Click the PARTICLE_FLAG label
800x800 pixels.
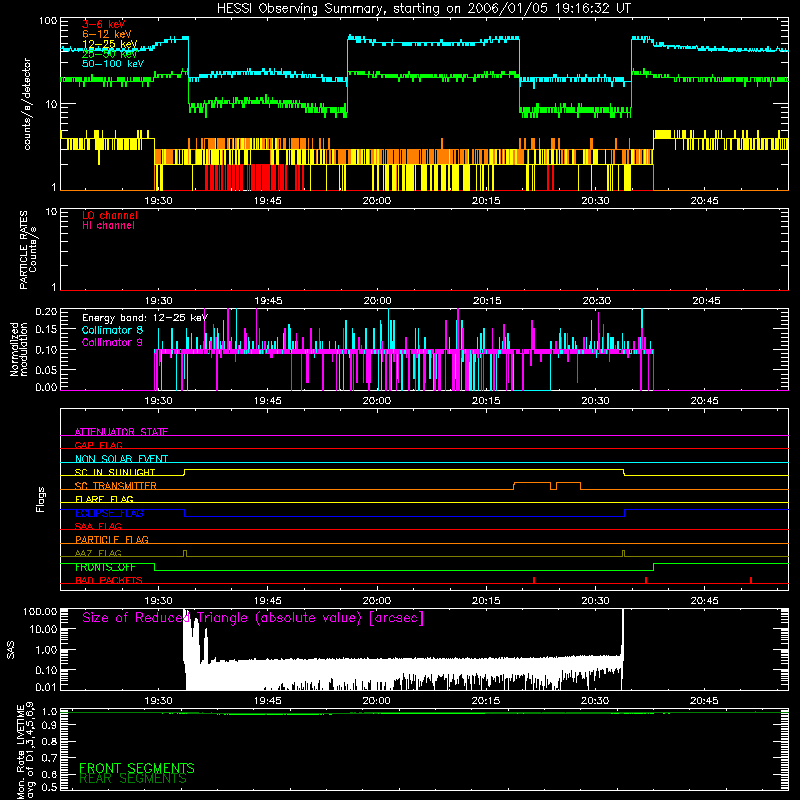[x=112, y=540]
